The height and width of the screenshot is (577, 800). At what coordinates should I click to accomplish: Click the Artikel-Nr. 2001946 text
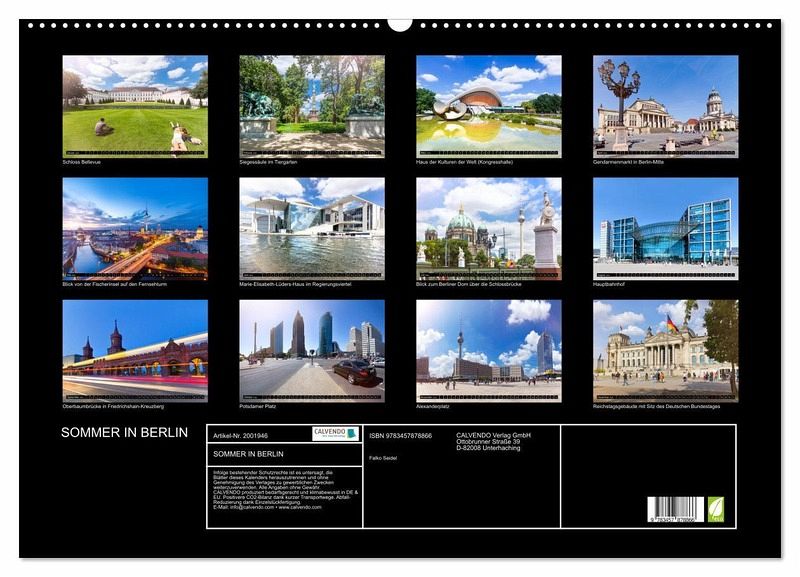(240, 436)
